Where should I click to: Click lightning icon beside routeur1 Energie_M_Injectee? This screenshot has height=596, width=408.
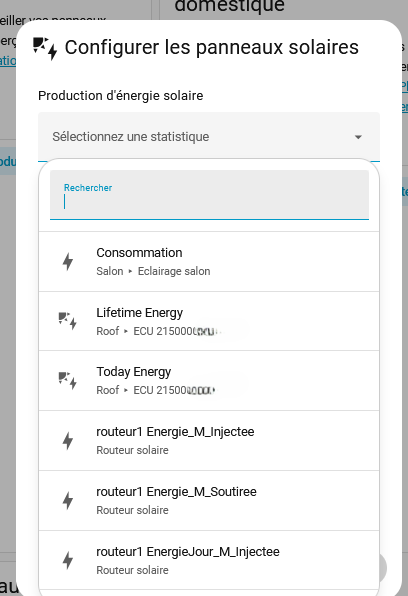click(68, 441)
